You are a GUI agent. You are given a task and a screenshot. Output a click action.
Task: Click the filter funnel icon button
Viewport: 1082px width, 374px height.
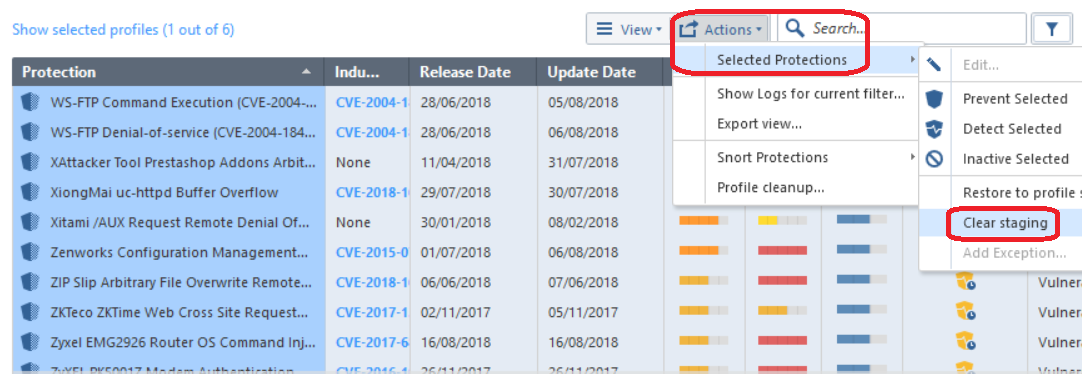coord(1051,29)
